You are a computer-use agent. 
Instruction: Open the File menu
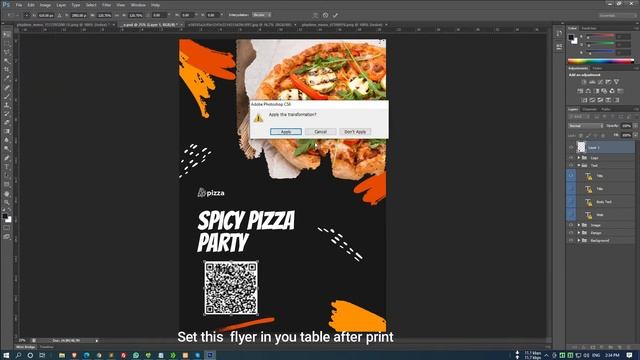[19, 5]
